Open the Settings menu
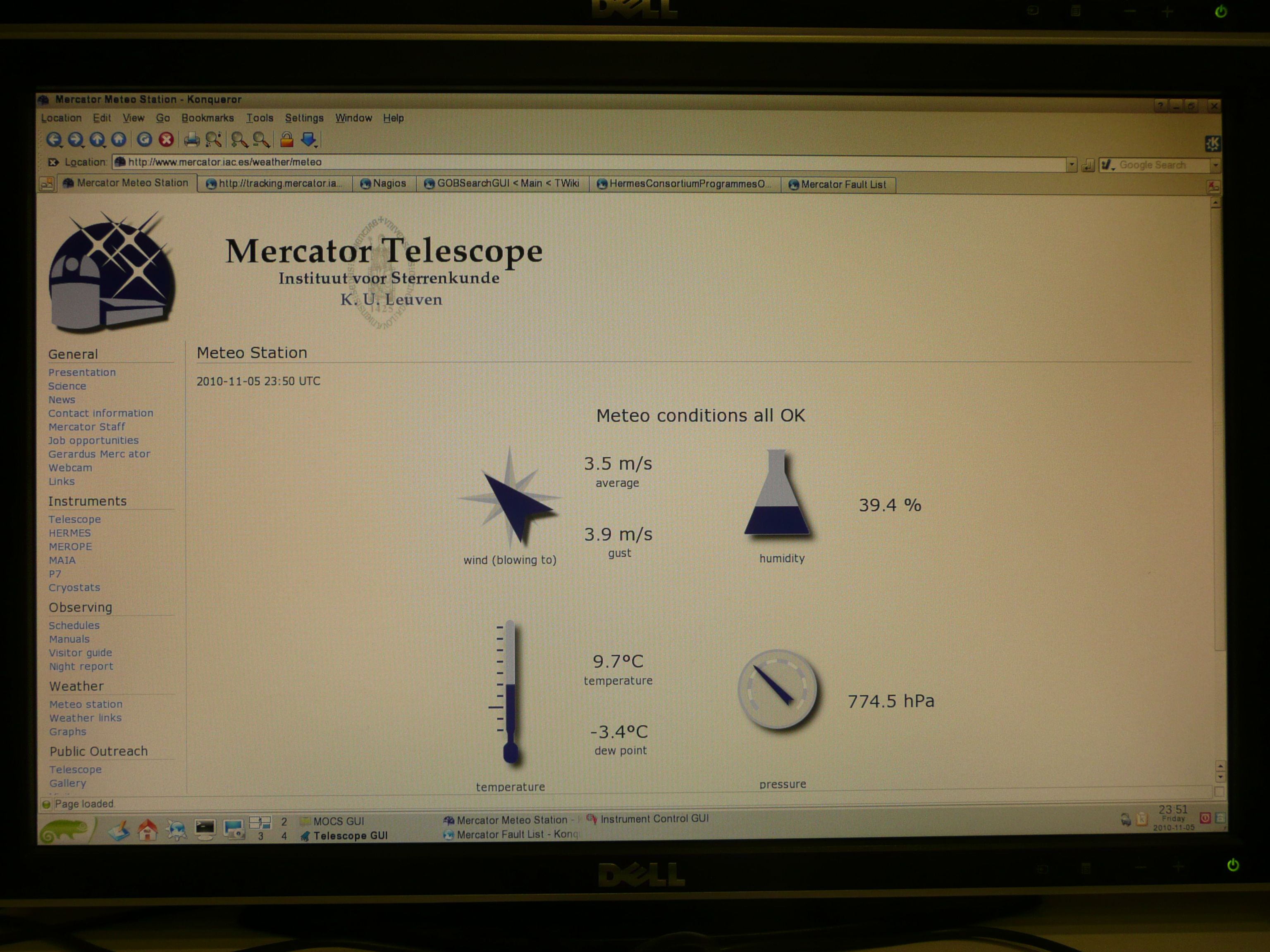 coord(304,118)
